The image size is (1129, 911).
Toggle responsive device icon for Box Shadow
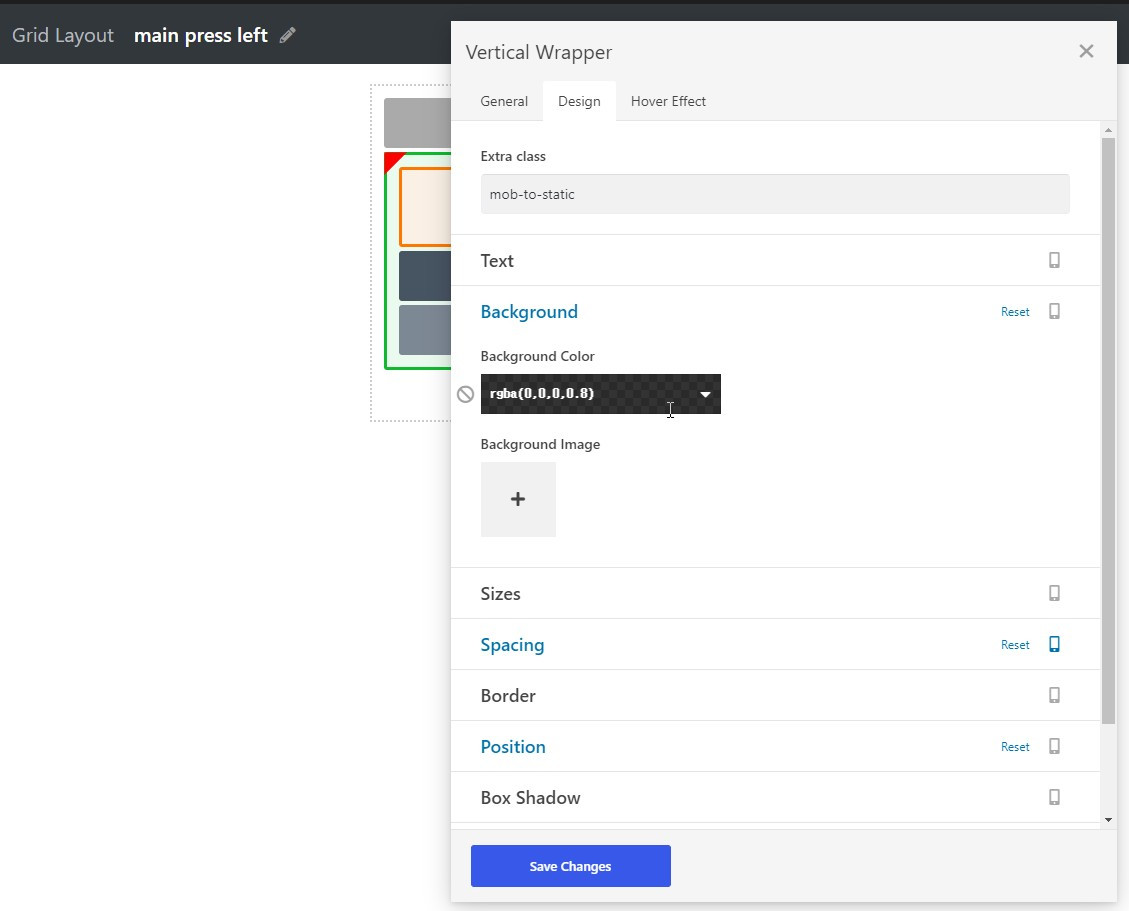(1054, 797)
